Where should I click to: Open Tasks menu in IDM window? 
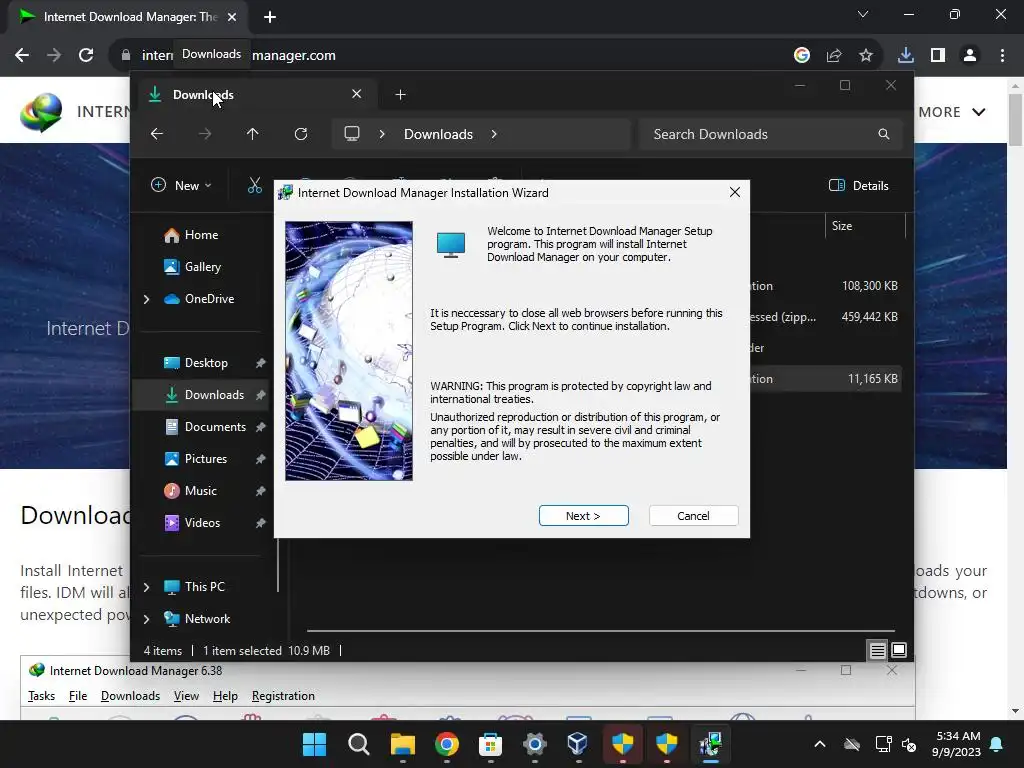point(41,696)
